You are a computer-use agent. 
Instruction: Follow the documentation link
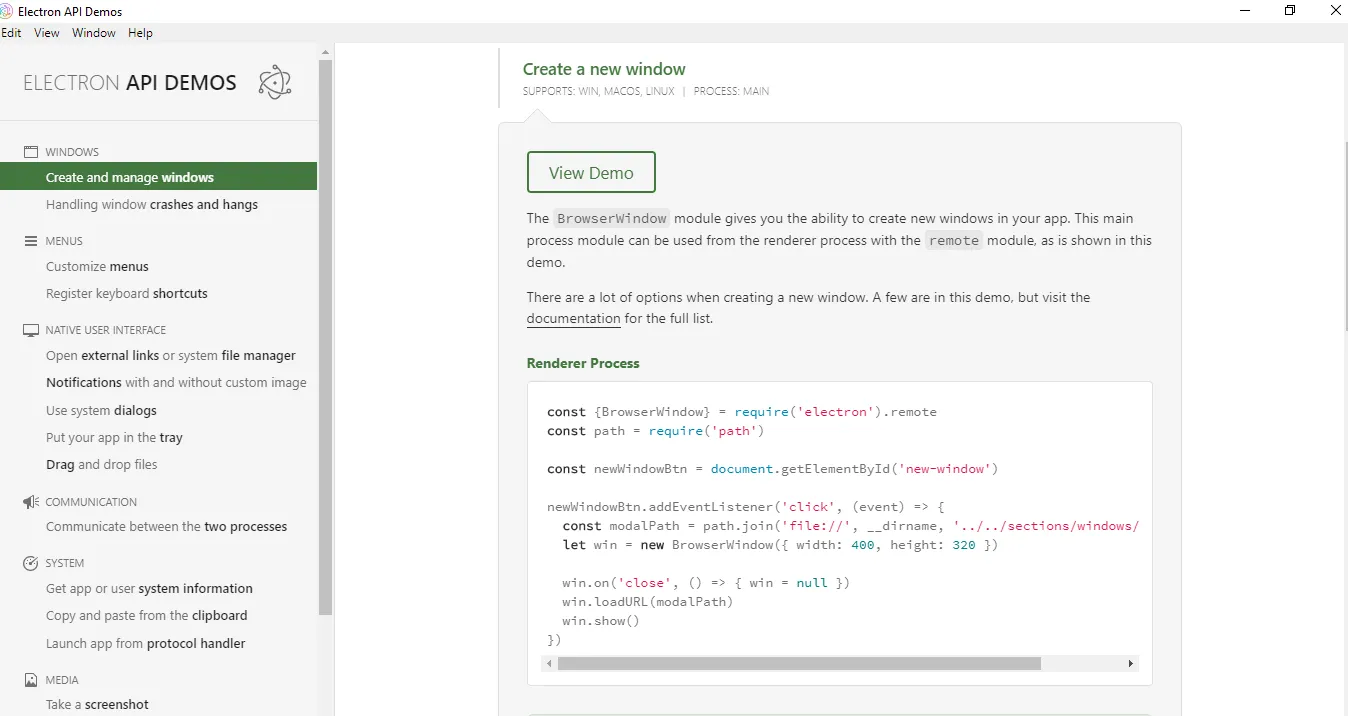point(574,319)
